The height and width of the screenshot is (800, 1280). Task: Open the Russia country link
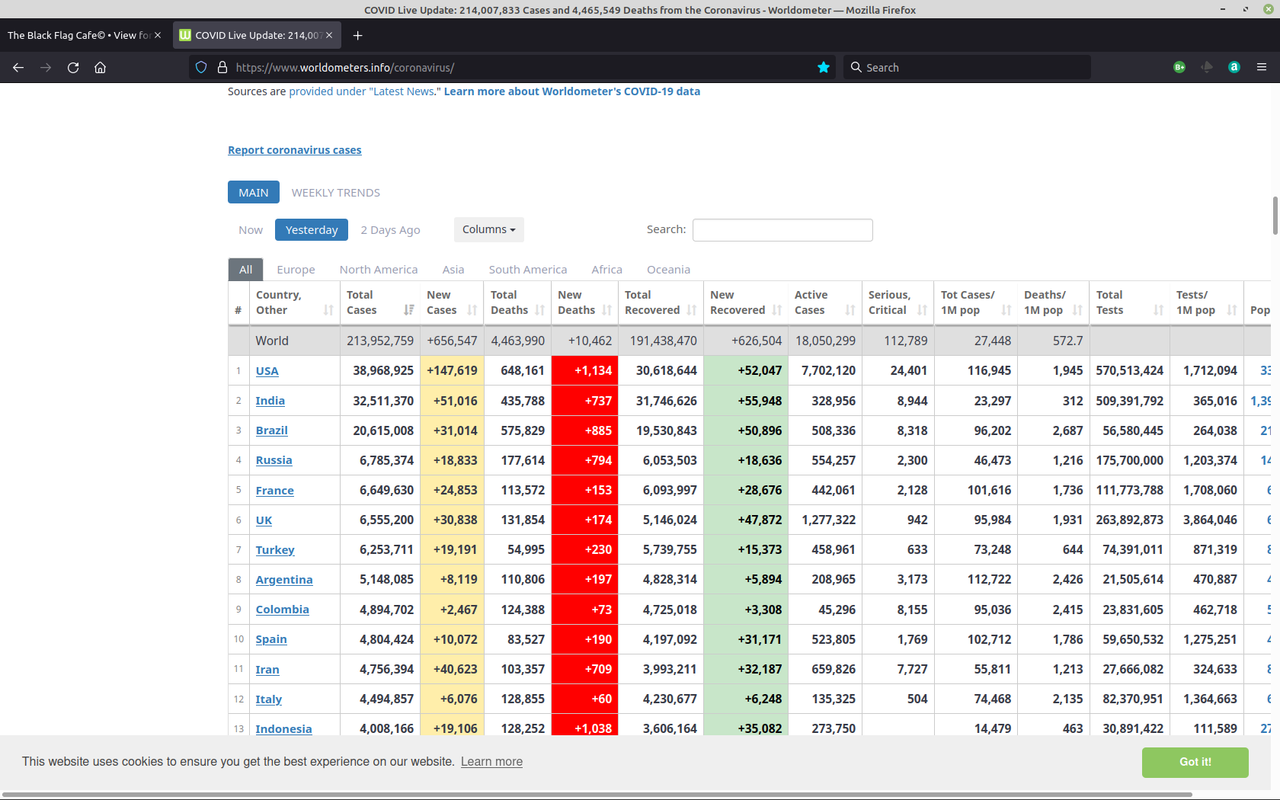click(x=274, y=460)
